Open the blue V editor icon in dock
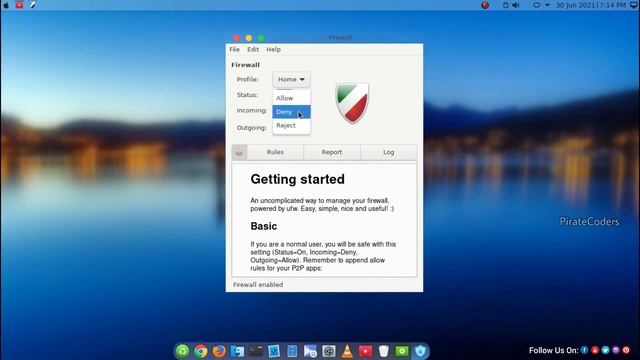The width and height of the screenshot is (640, 360). point(274,351)
